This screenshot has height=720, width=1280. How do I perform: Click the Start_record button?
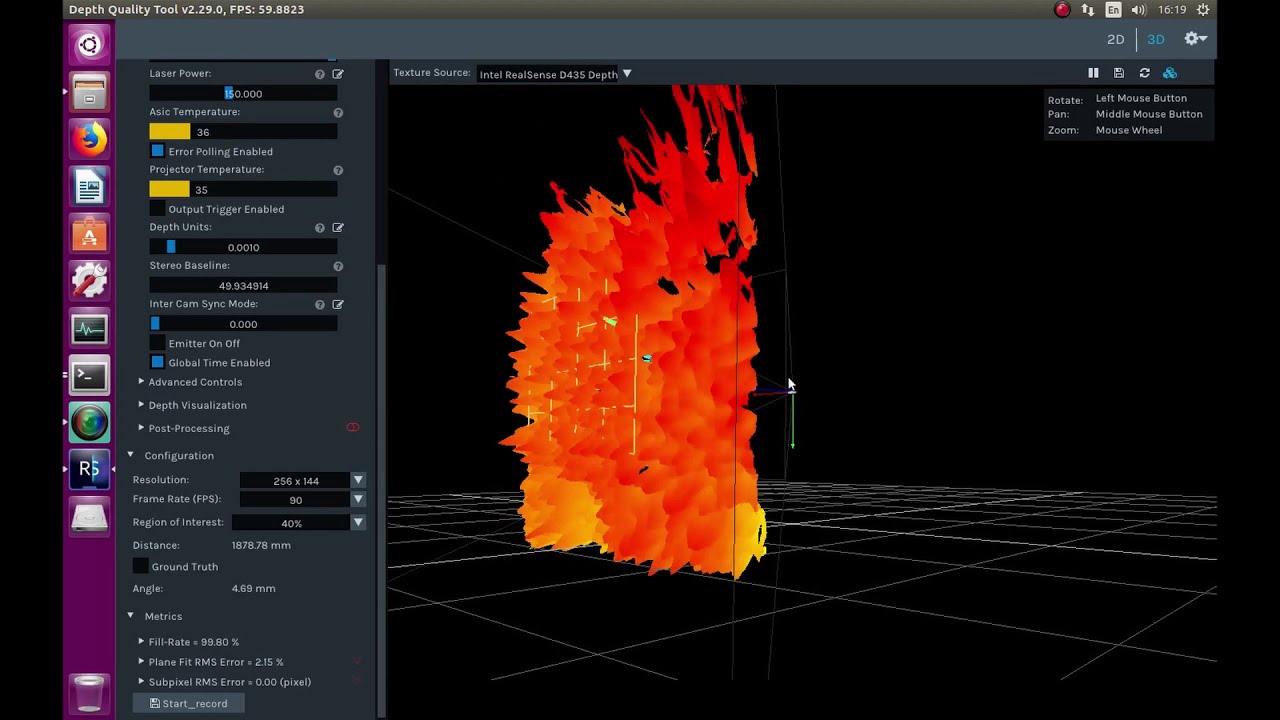(189, 704)
